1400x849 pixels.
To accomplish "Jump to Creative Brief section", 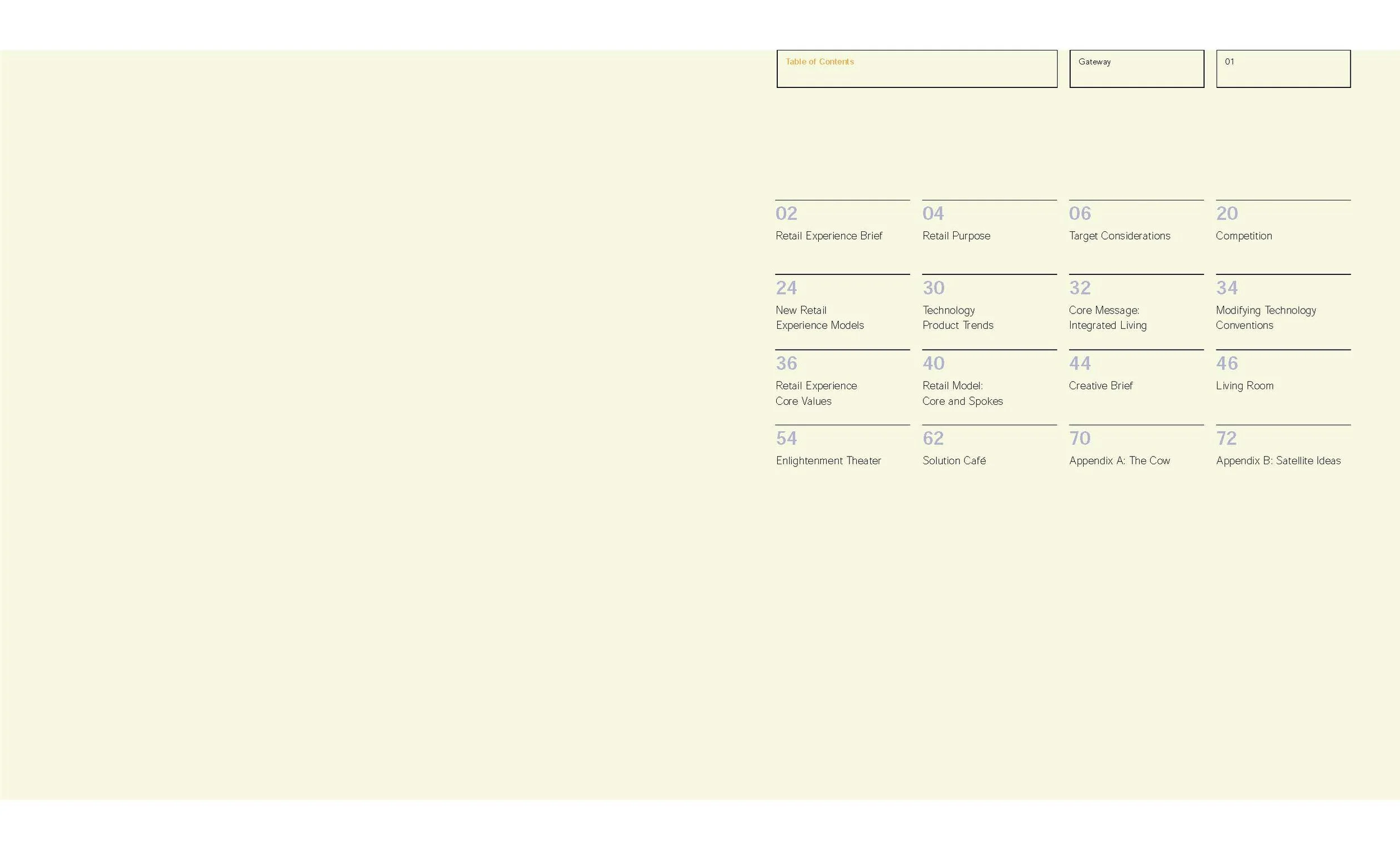I will click(1100, 386).
